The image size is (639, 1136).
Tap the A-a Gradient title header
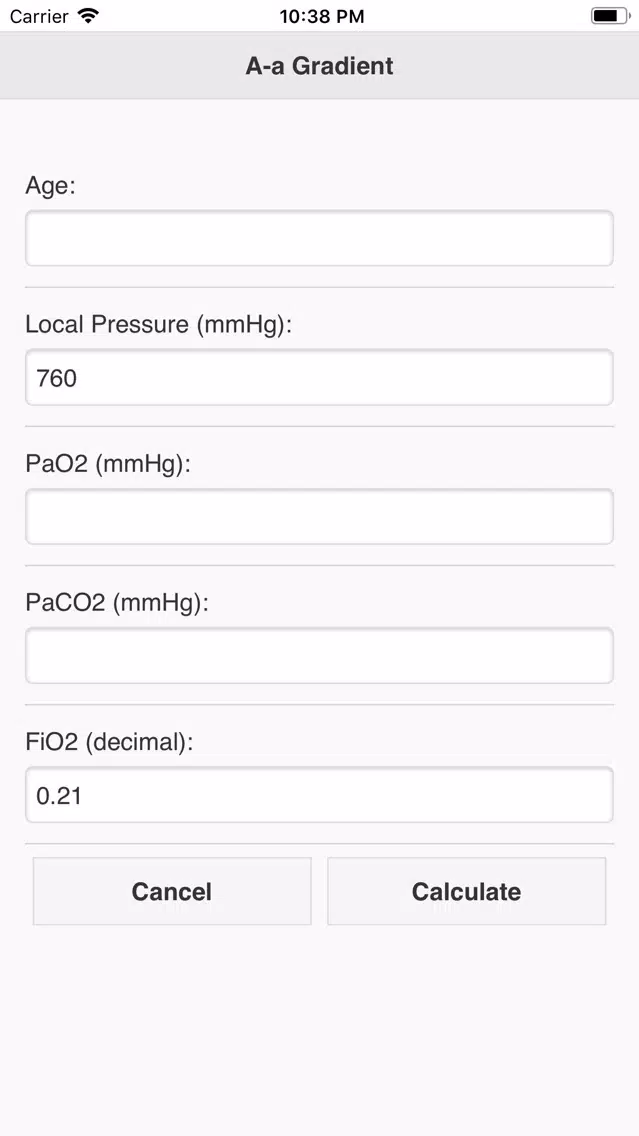click(320, 66)
